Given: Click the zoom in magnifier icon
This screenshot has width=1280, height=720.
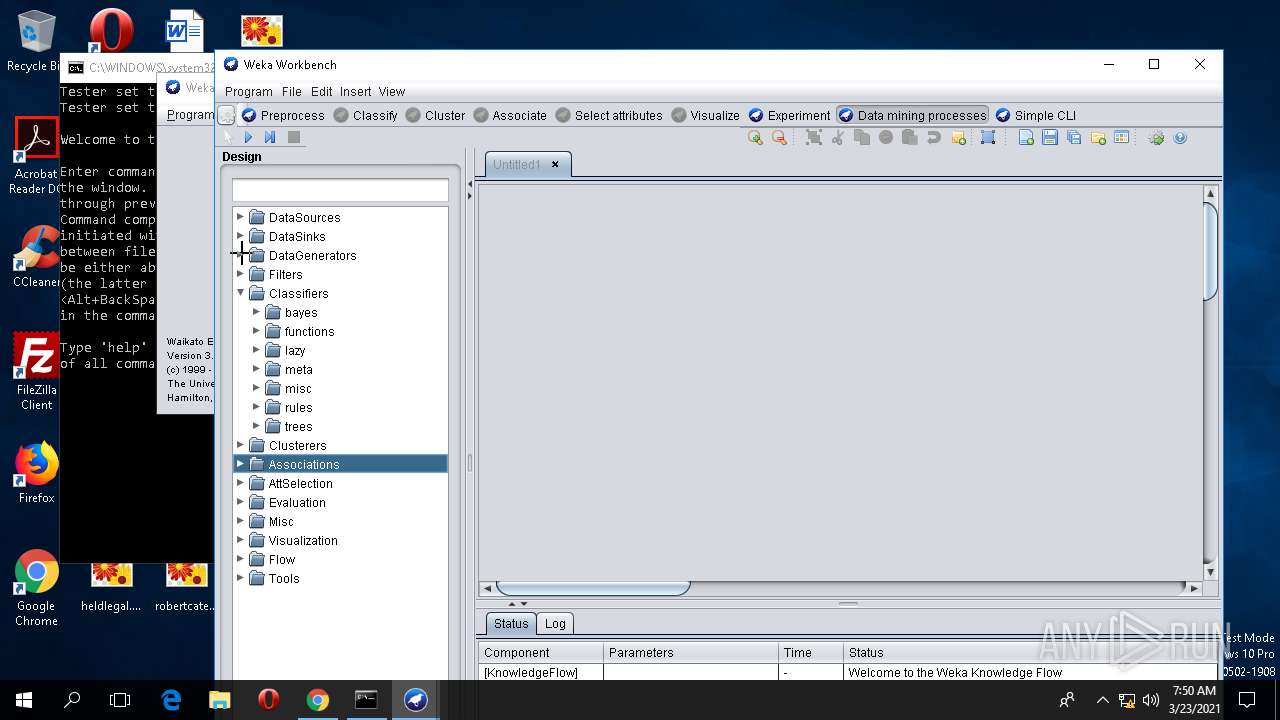Looking at the screenshot, I should (x=755, y=138).
